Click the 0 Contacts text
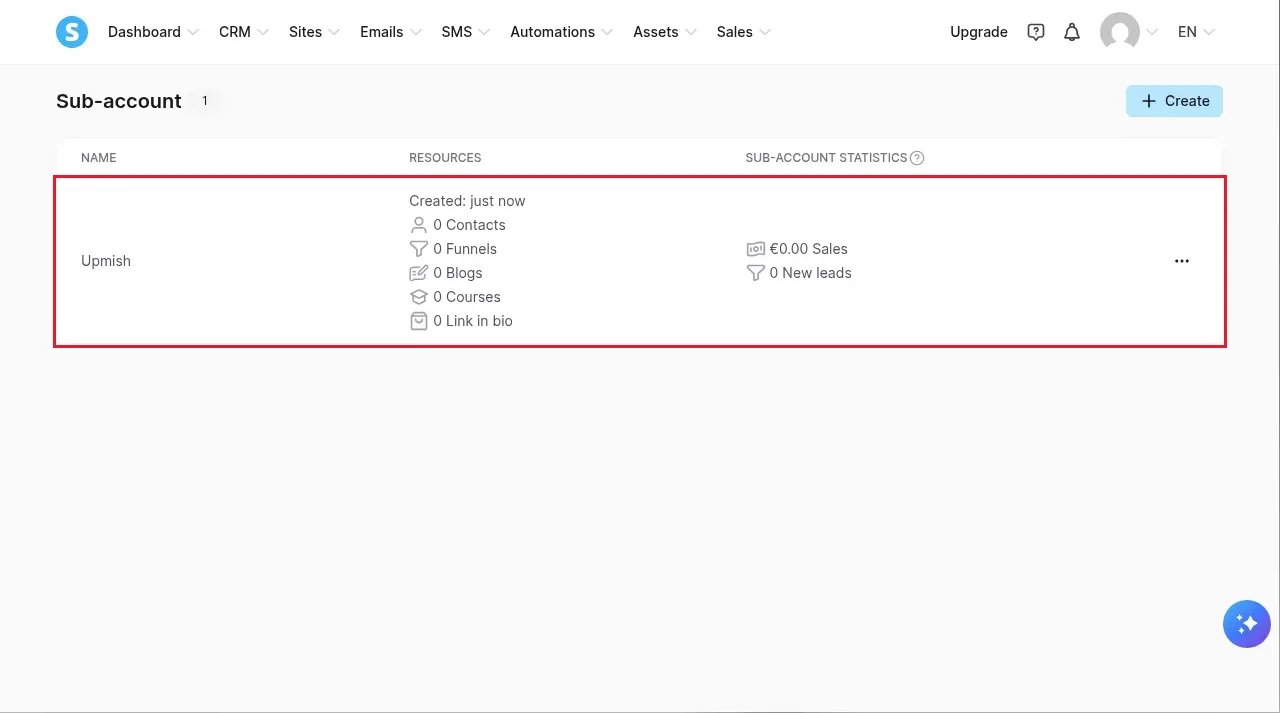1280x713 pixels. (x=469, y=225)
